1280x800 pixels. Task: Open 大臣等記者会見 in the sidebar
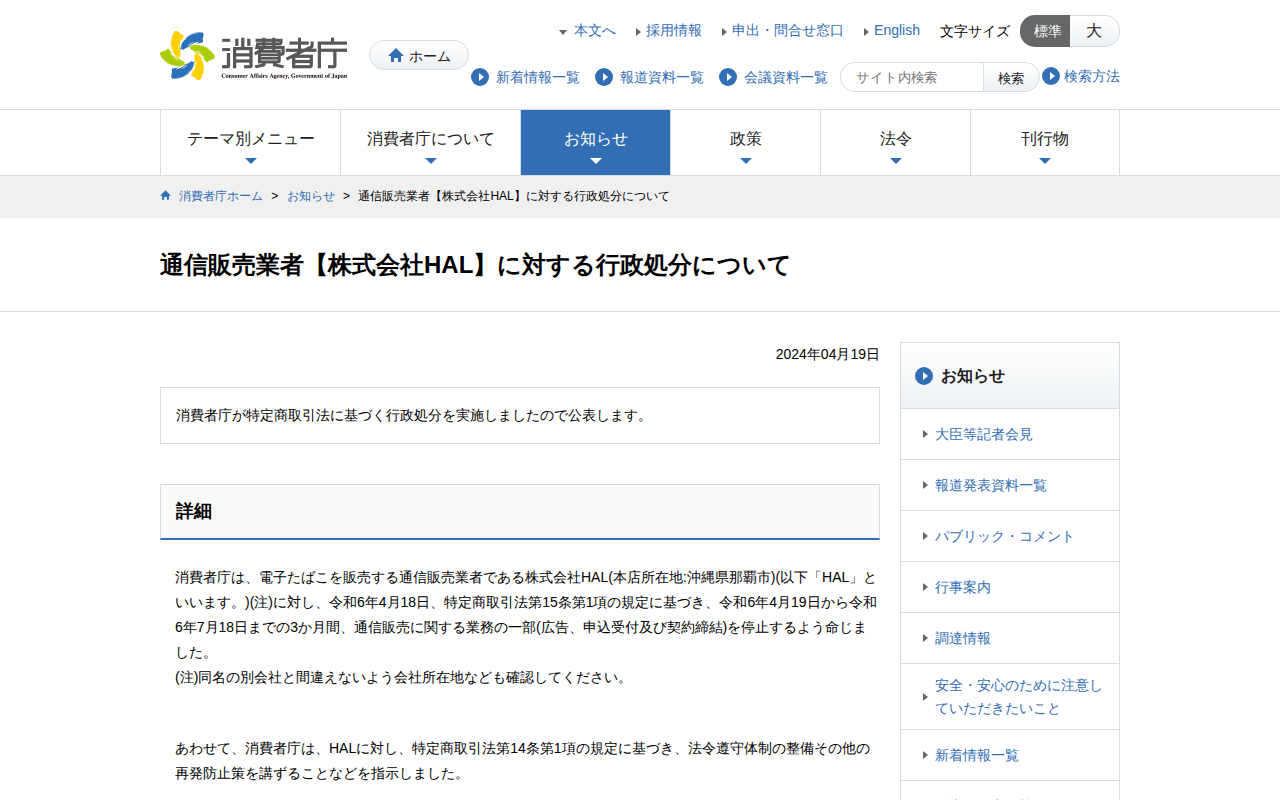[983, 434]
